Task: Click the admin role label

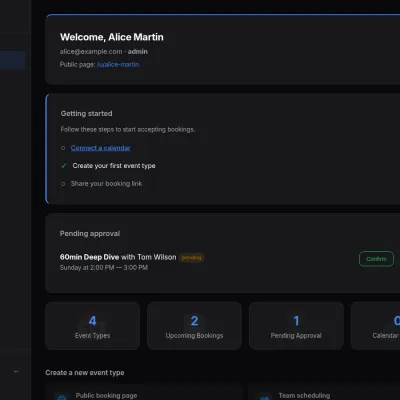Action: [138, 52]
